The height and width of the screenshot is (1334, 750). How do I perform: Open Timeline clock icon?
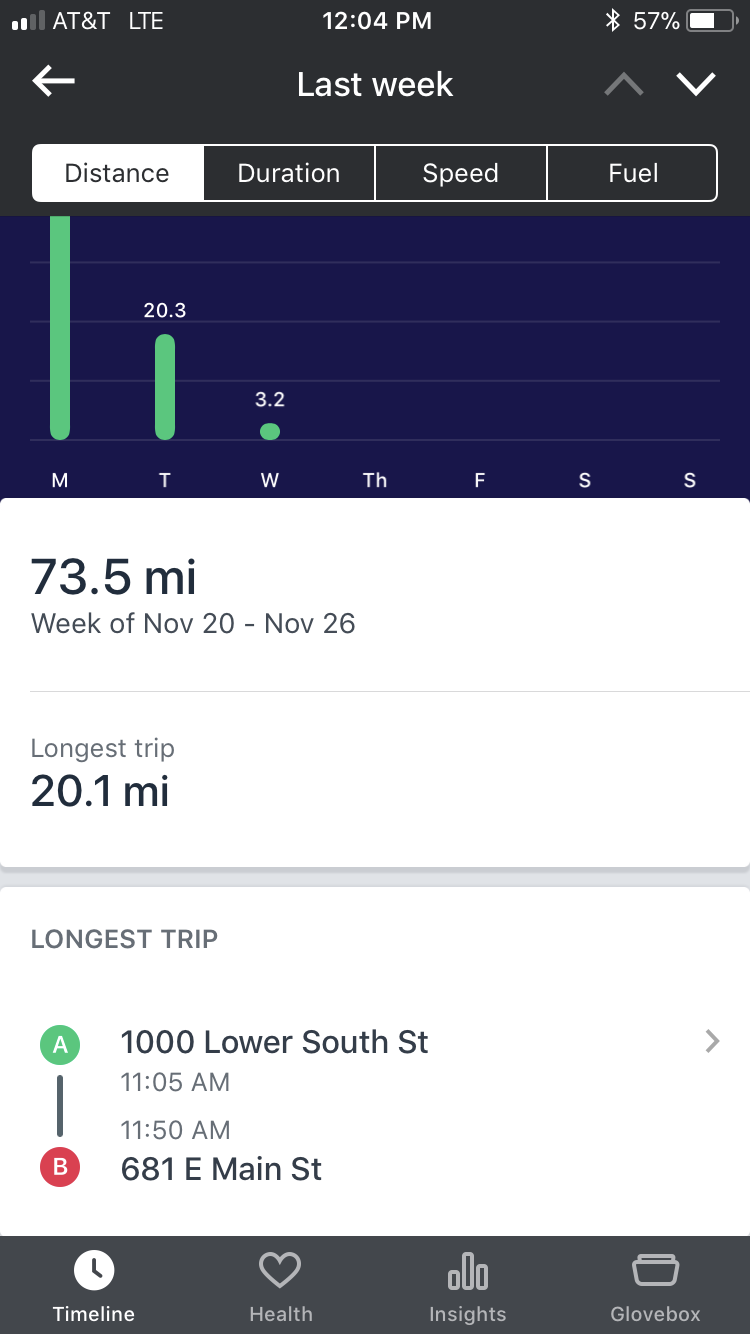(94, 1271)
